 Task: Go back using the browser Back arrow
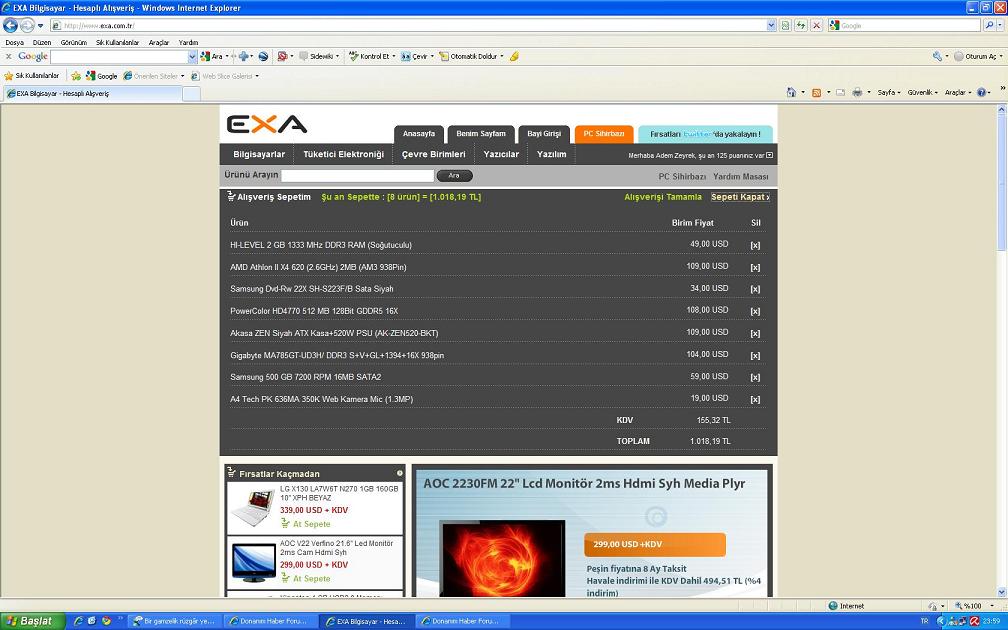pyautogui.click(x=10, y=25)
